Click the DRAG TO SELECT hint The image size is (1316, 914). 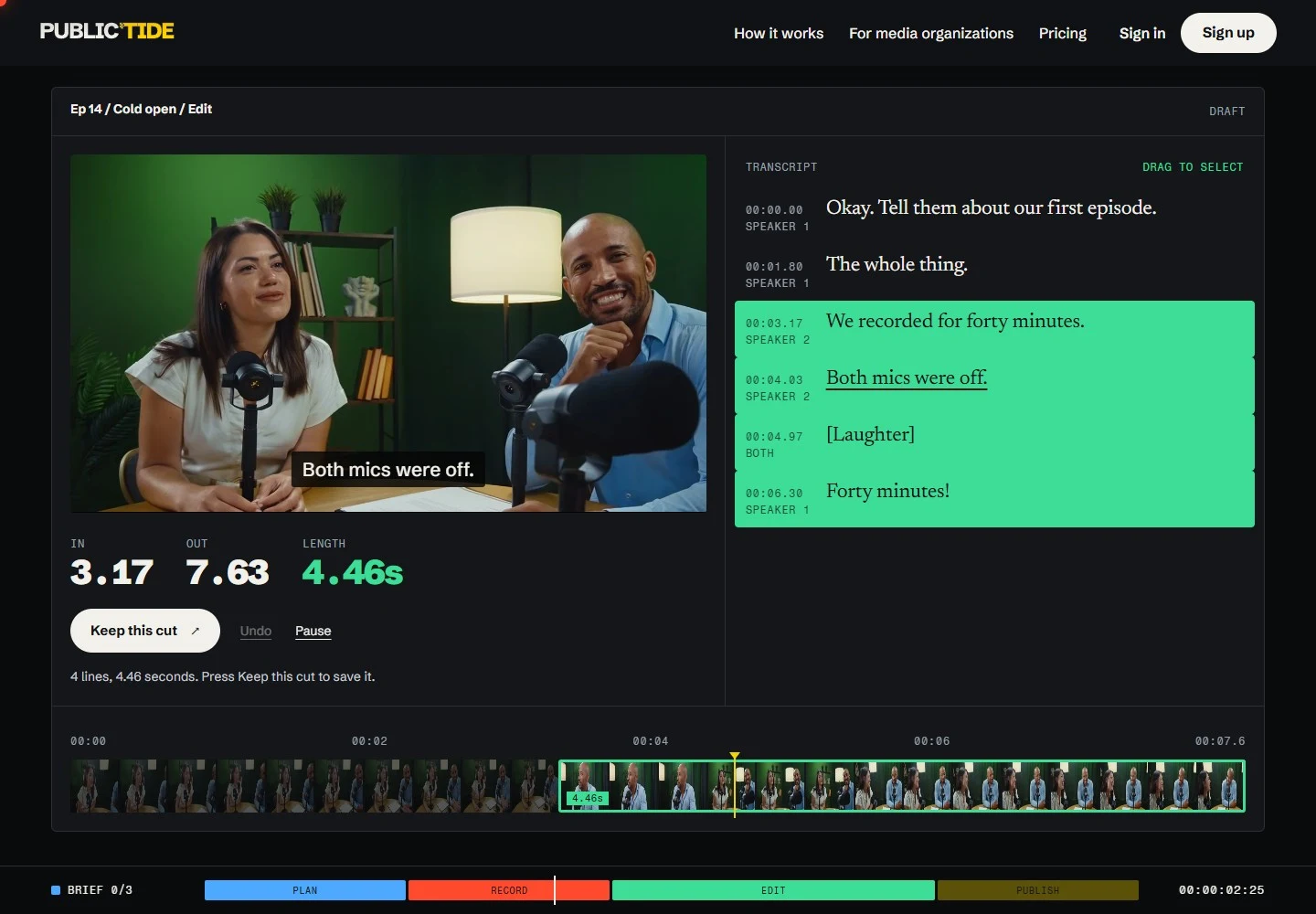pos(1193,167)
